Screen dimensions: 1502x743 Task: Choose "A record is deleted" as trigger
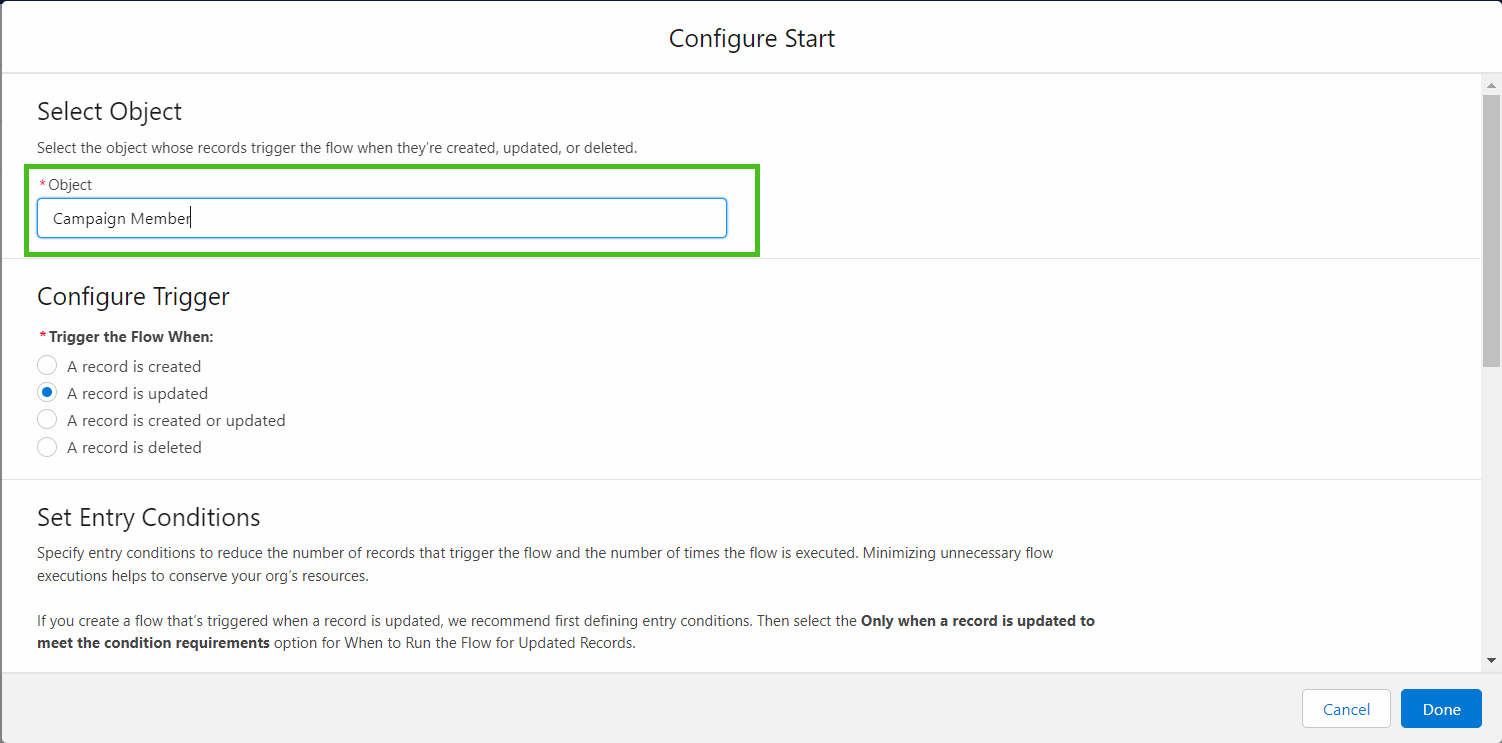[47, 447]
